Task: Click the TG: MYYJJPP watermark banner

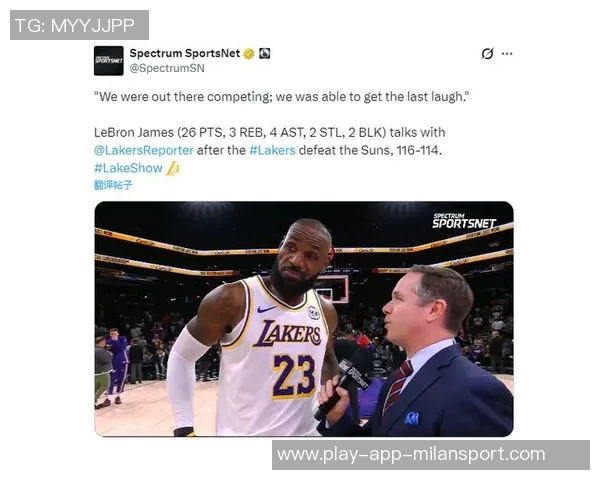Action: tap(79, 25)
